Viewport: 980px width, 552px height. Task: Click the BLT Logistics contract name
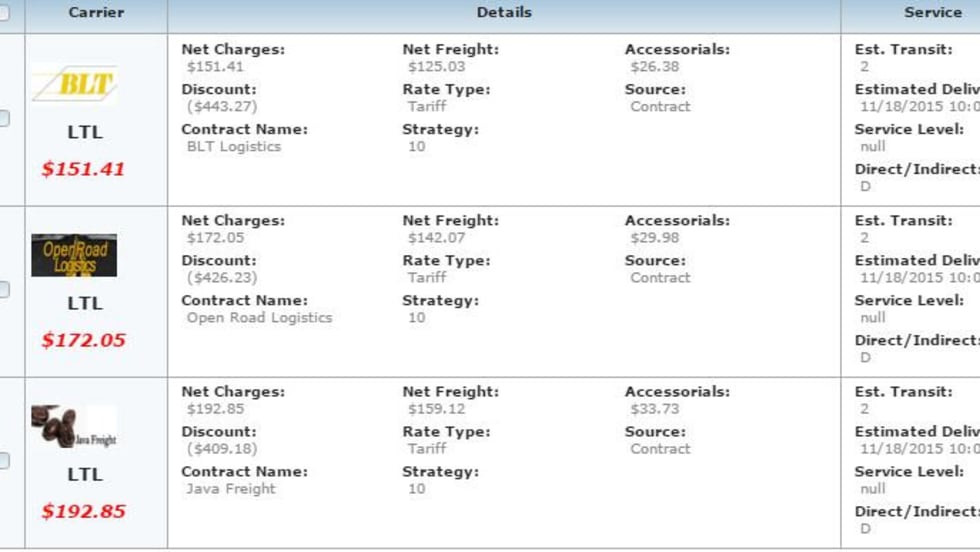click(x=234, y=147)
